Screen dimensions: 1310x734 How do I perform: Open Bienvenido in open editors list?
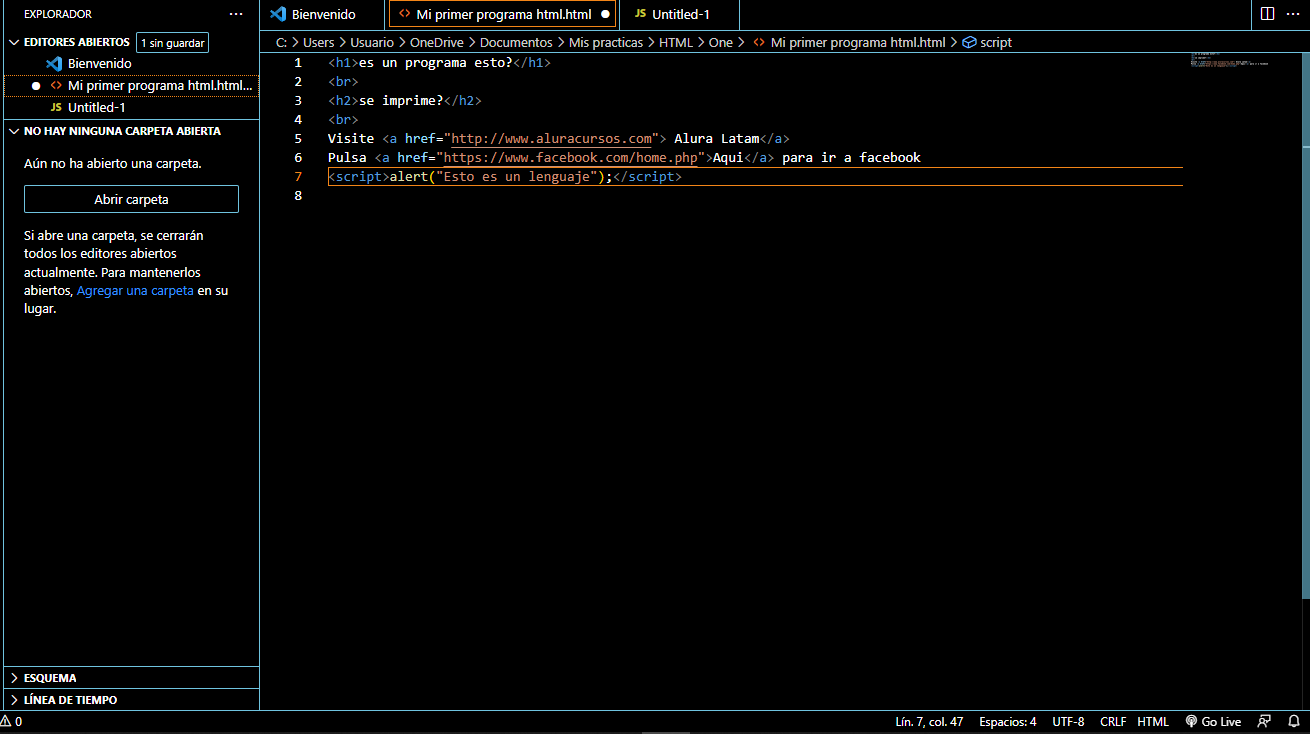coord(131,64)
